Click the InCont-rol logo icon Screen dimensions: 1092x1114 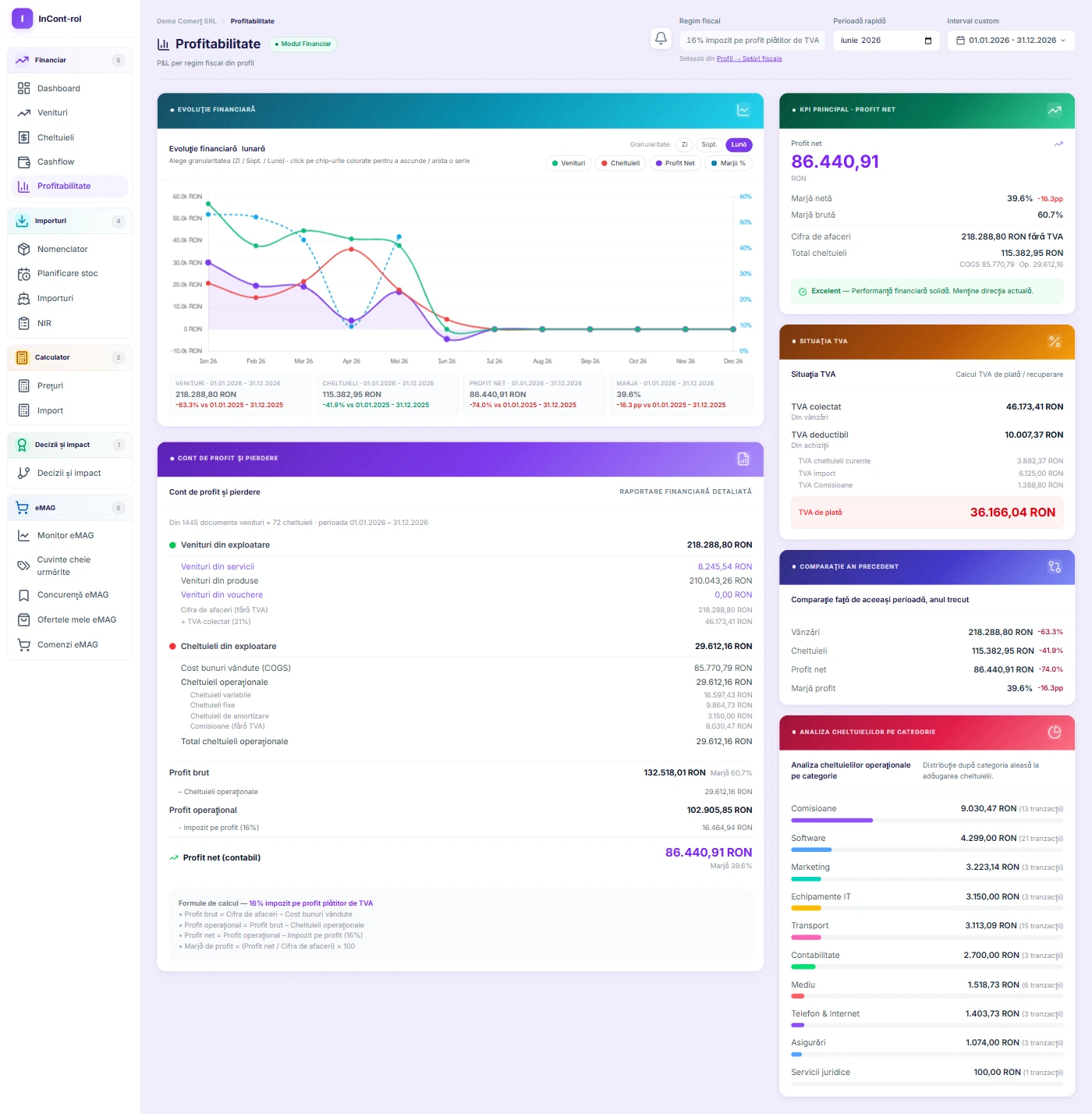(23, 19)
